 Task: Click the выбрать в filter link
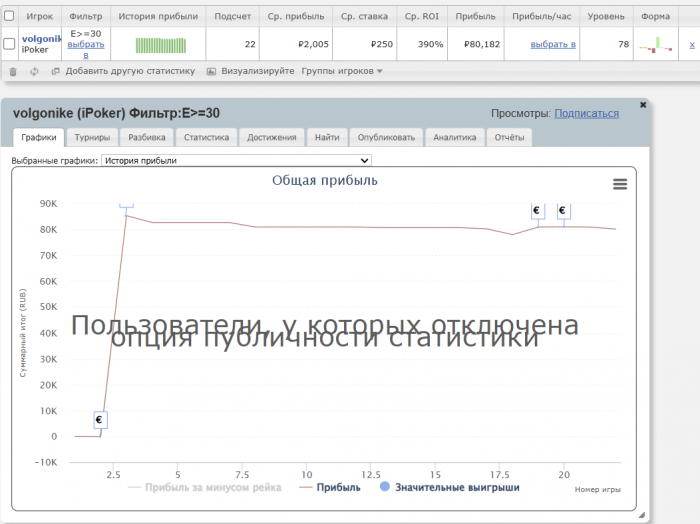(x=86, y=50)
